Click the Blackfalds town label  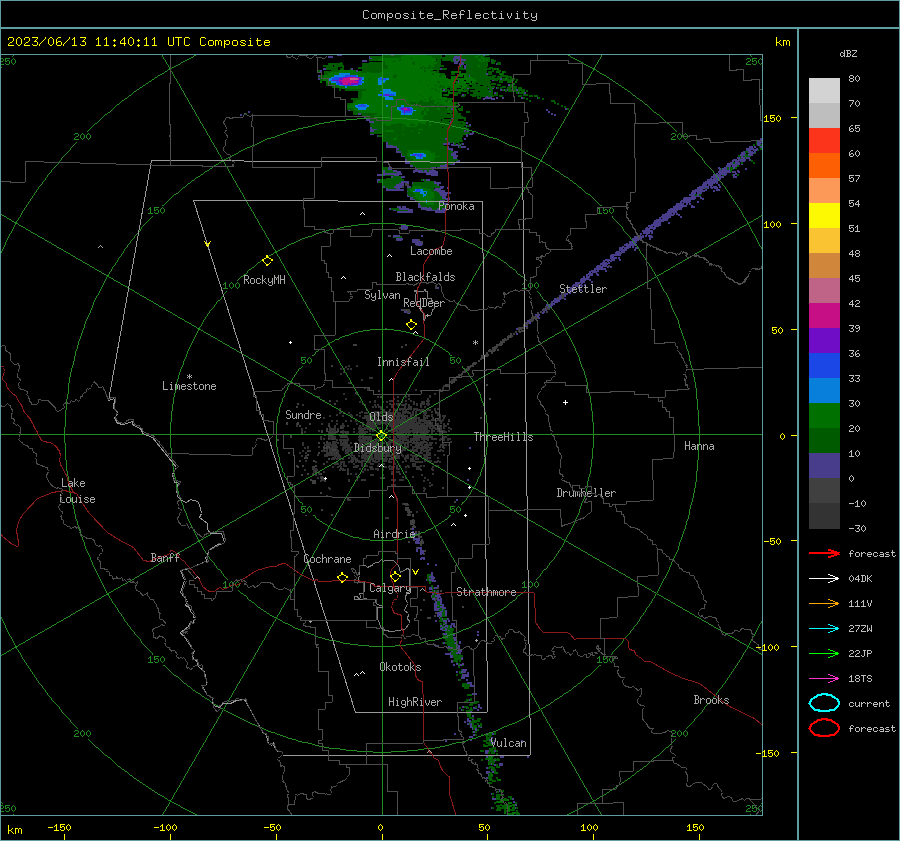pos(425,277)
